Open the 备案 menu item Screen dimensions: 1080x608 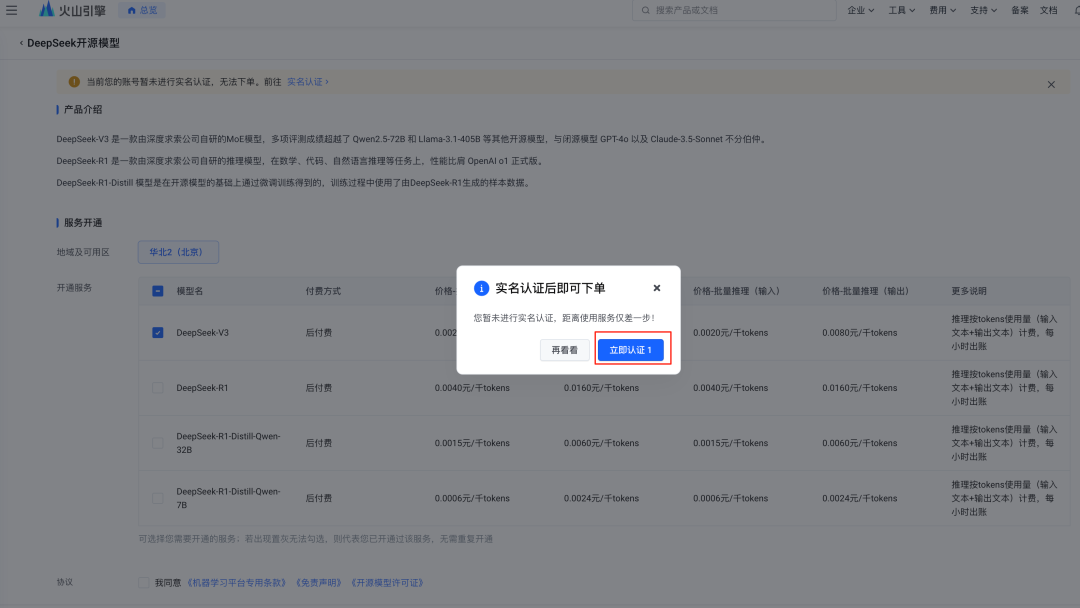click(1019, 10)
